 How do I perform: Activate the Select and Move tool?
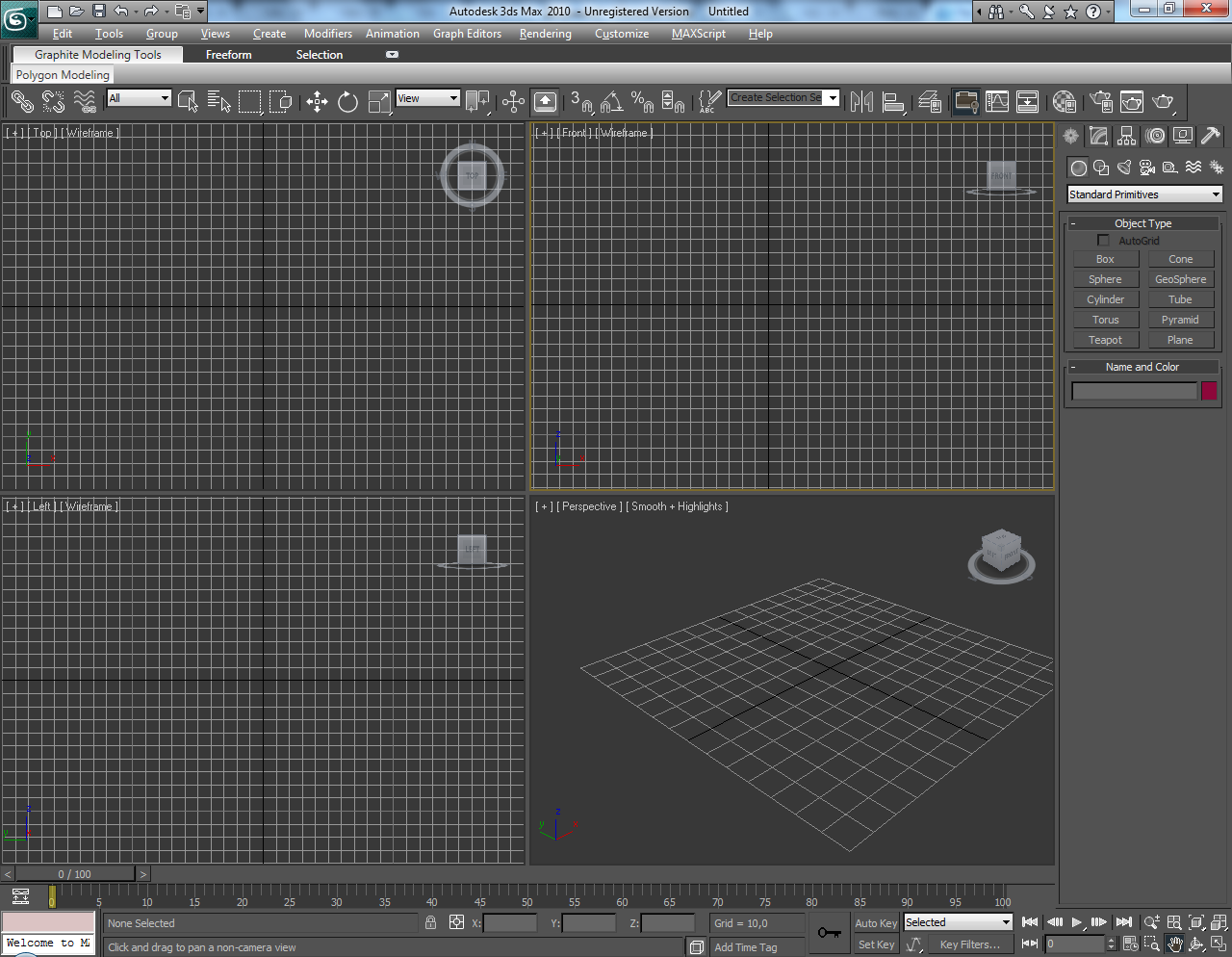(317, 101)
